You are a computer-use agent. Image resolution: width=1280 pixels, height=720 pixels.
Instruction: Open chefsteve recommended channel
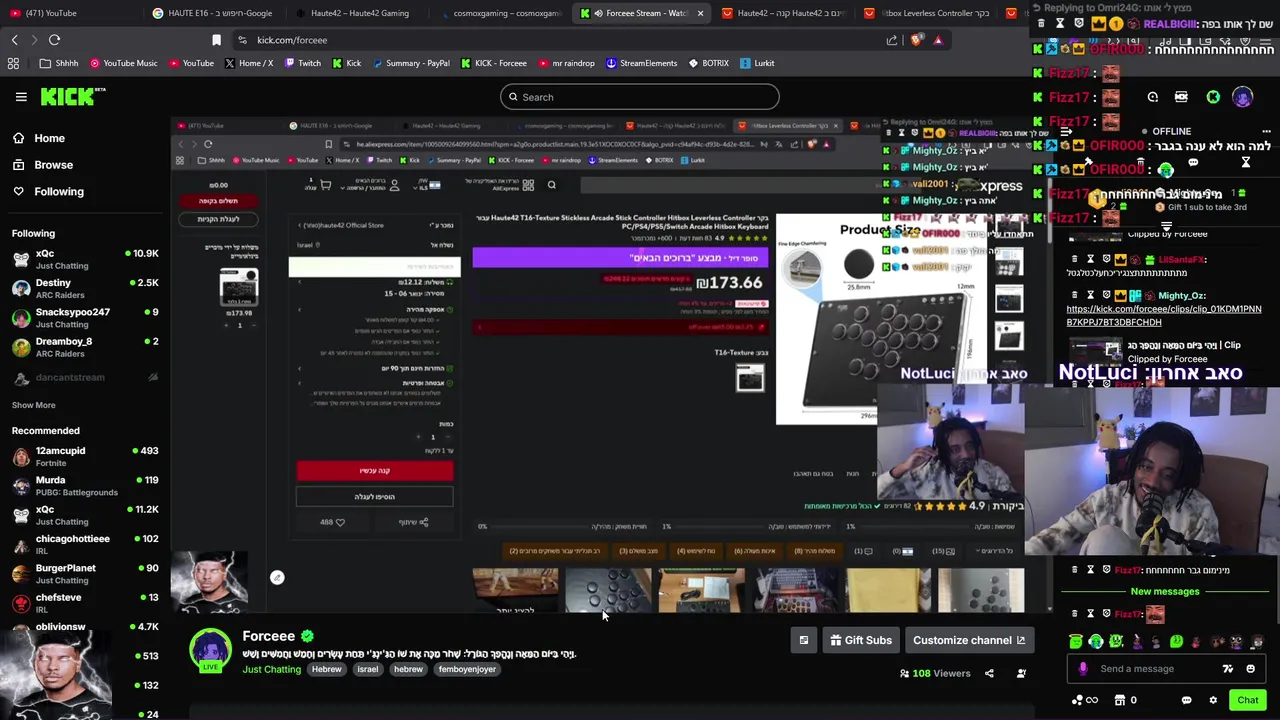click(x=85, y=603)
